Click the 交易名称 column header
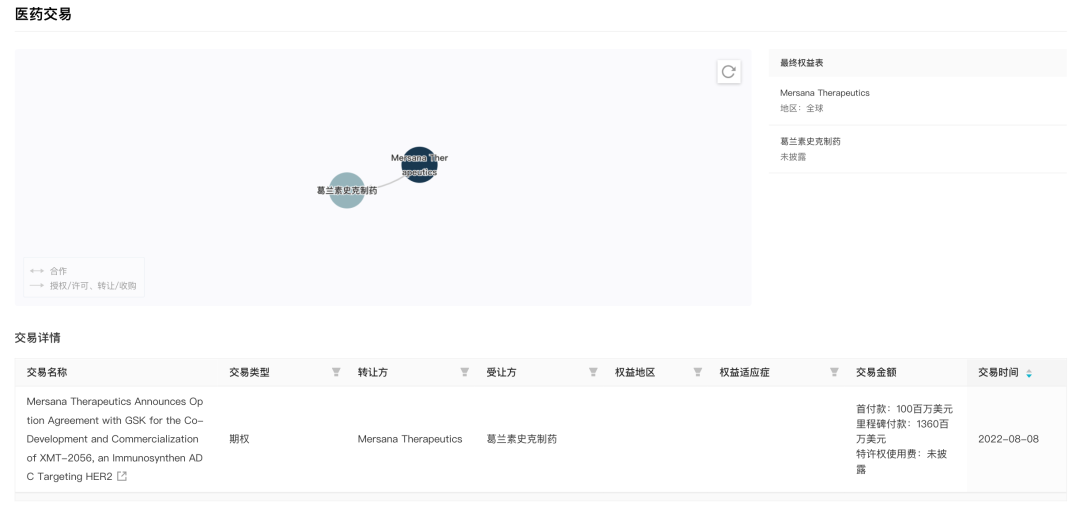The image size is (1080, 506). 47,372
